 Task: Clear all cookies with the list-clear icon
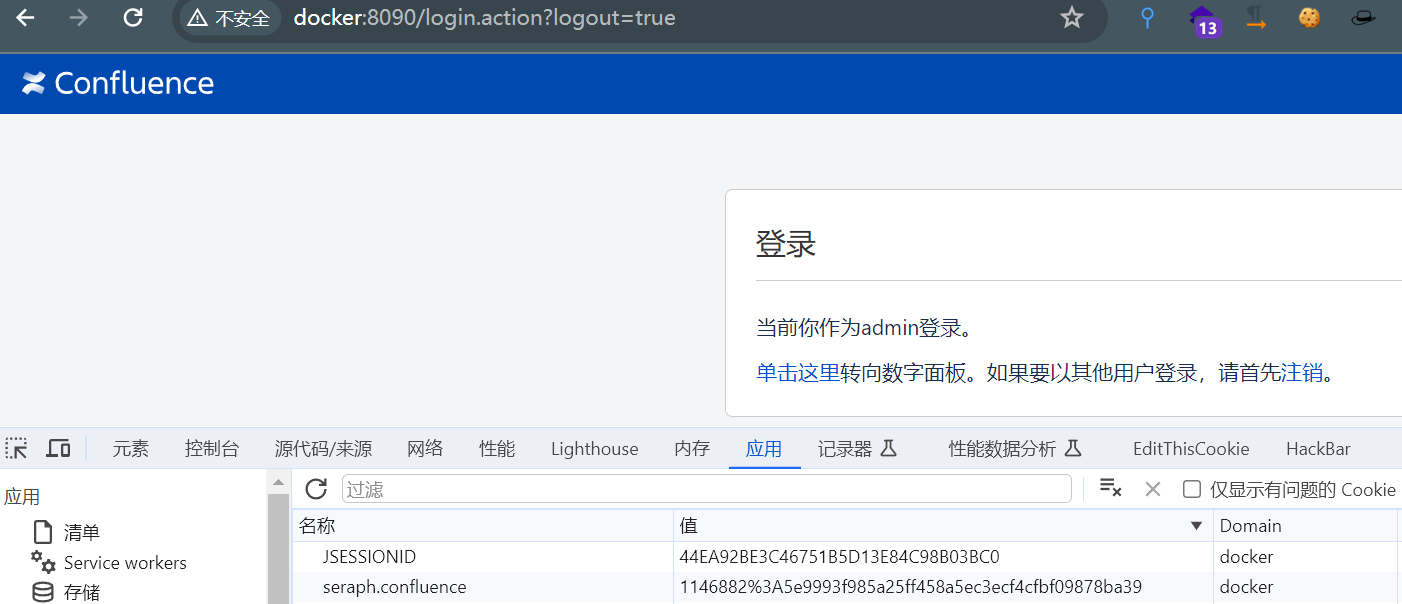[1110, 488]
